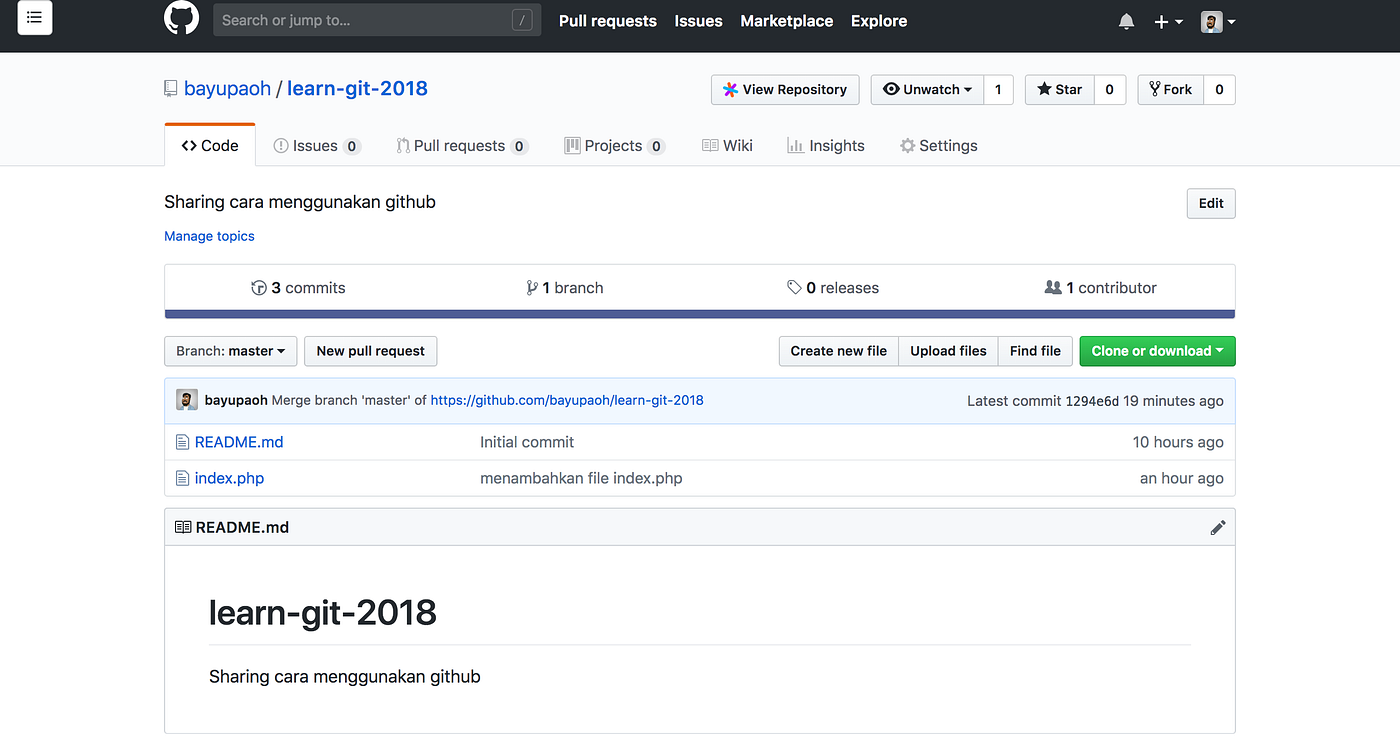Go to the Wiki tab
Screen dimensions: 1400x756
(x=727, y=145)
